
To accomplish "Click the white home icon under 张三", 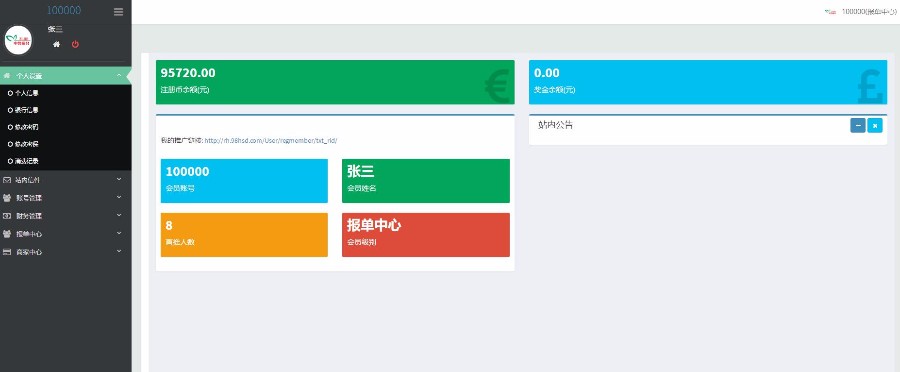I will coord(56,44).
